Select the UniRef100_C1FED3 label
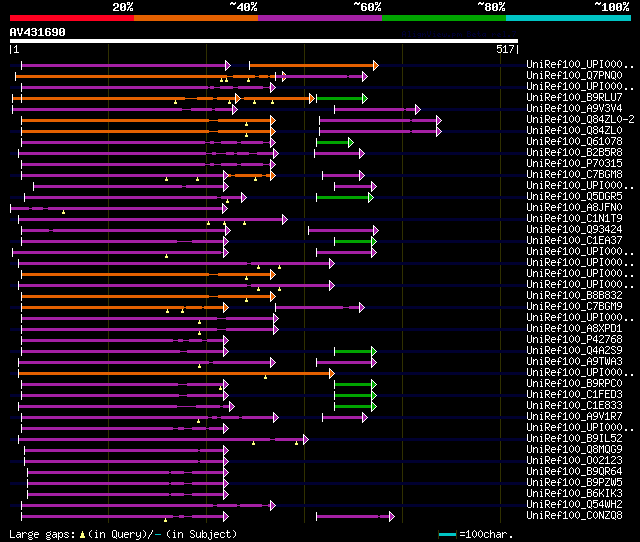 (574, 395)
